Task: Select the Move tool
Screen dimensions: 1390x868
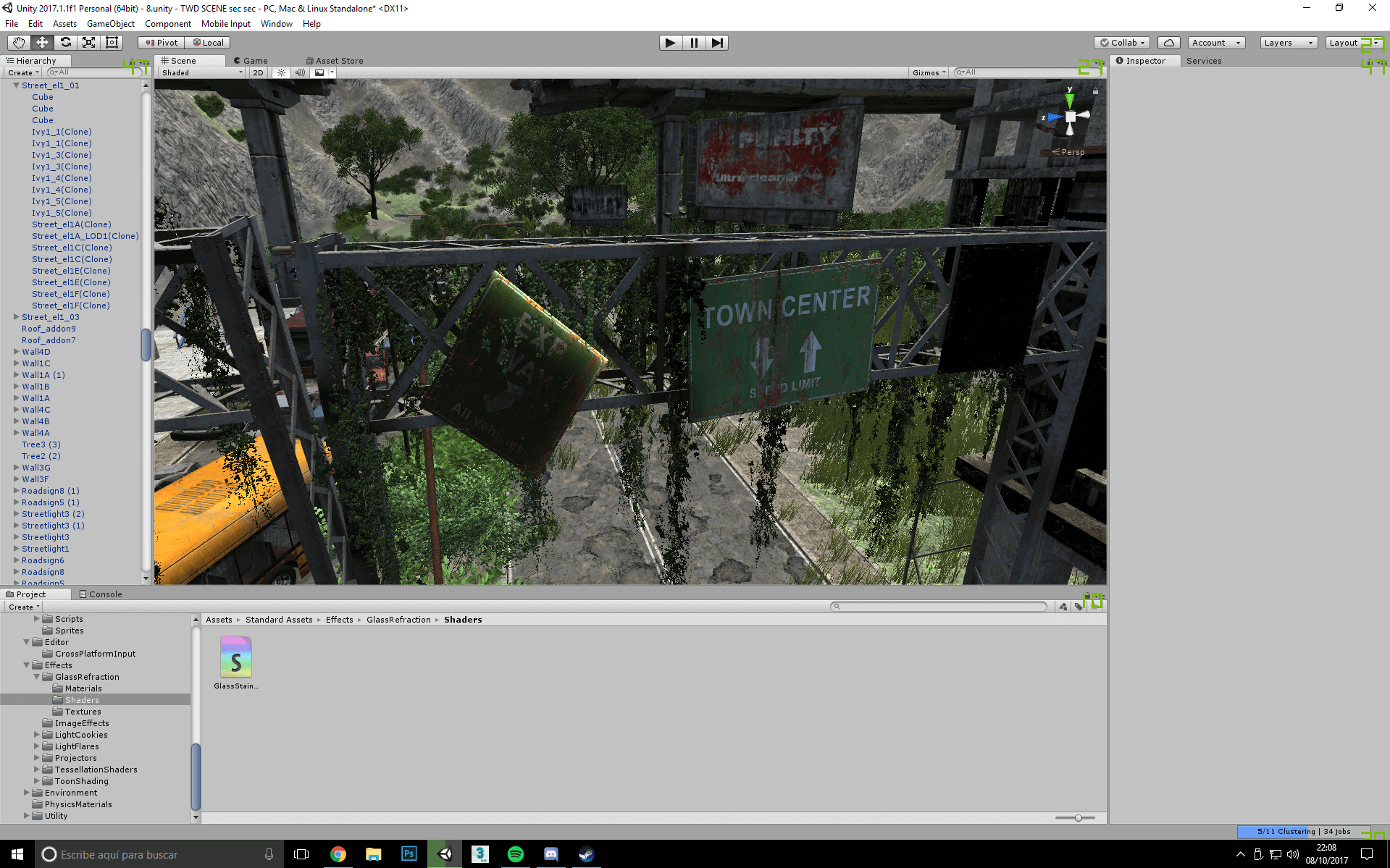Action: tap(42, 43)
